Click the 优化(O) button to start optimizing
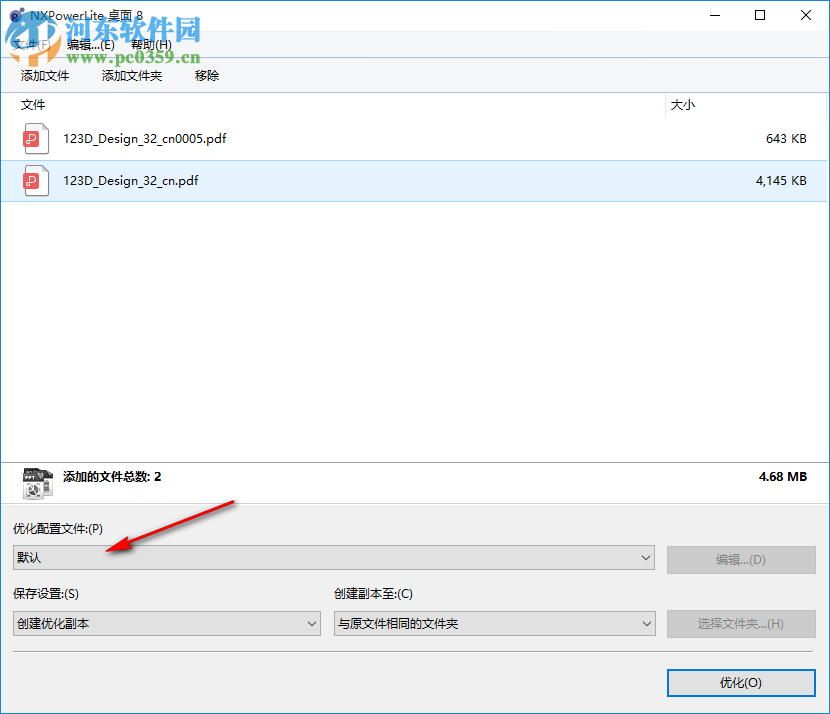830x714 pixels. (x=740, y=683)
